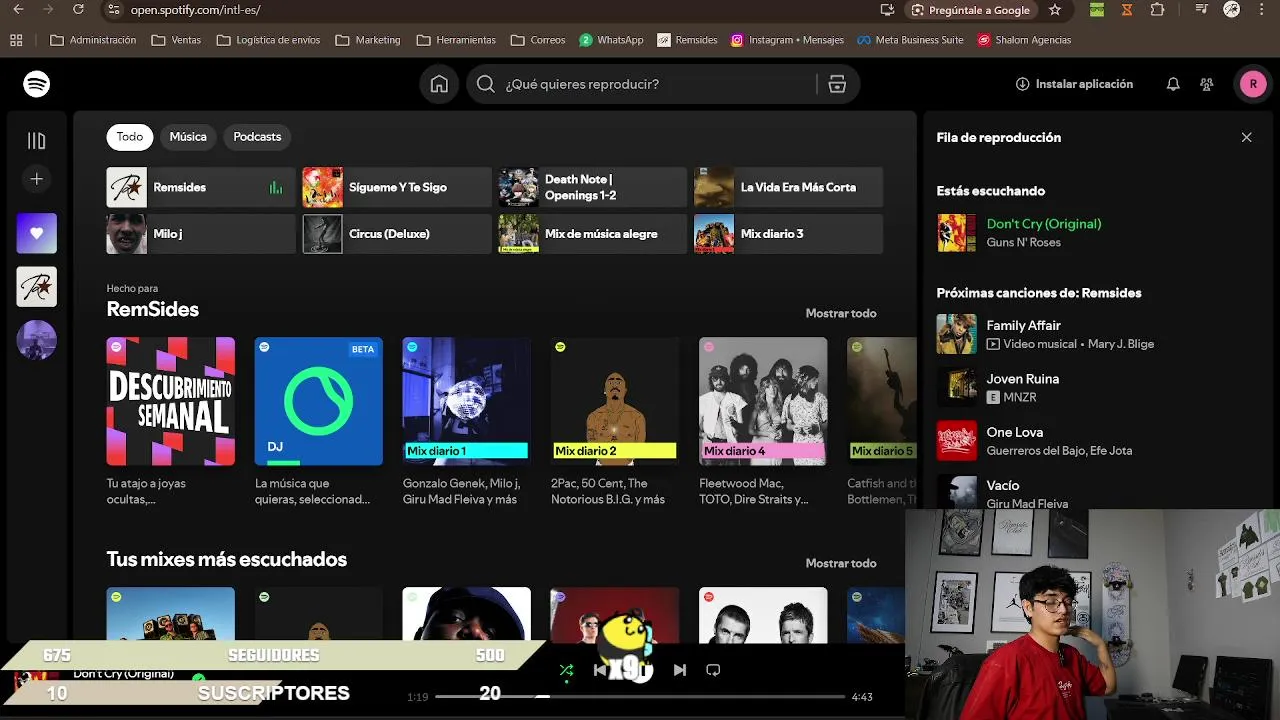Skip to the next track
The image size is (1280, 720).
pos(680,670)
